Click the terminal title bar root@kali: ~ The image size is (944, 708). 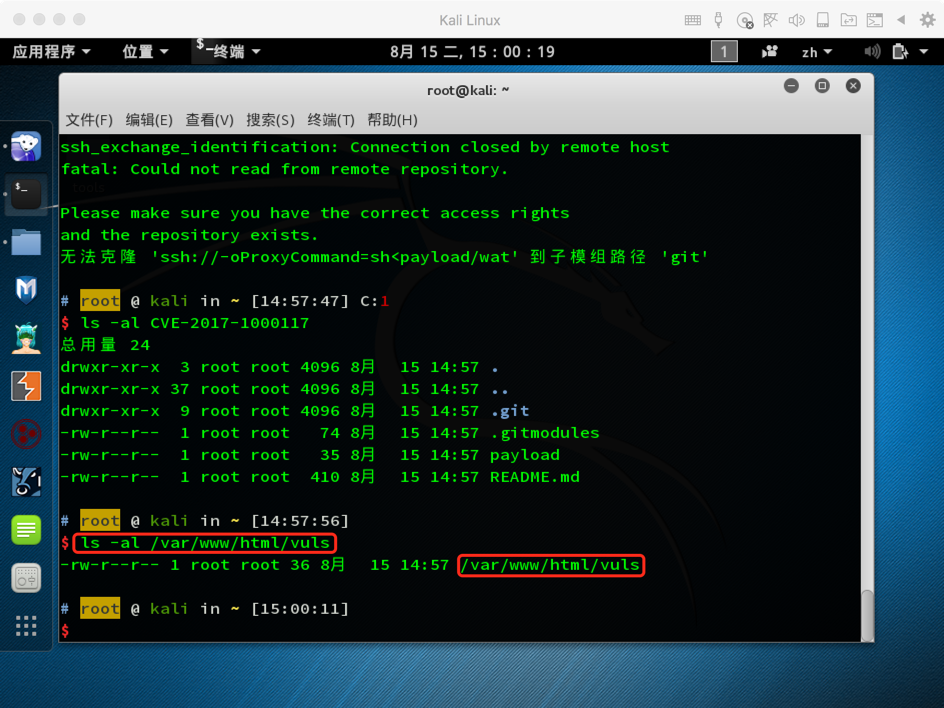click(x=468, y=90)
